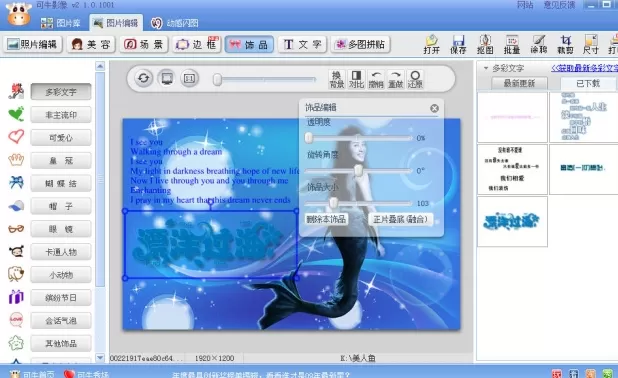Image resolution: width=618 pixels, height=378 pixels.
Task: Select the 小动物 category button
Action: click(x=61, y=275)
